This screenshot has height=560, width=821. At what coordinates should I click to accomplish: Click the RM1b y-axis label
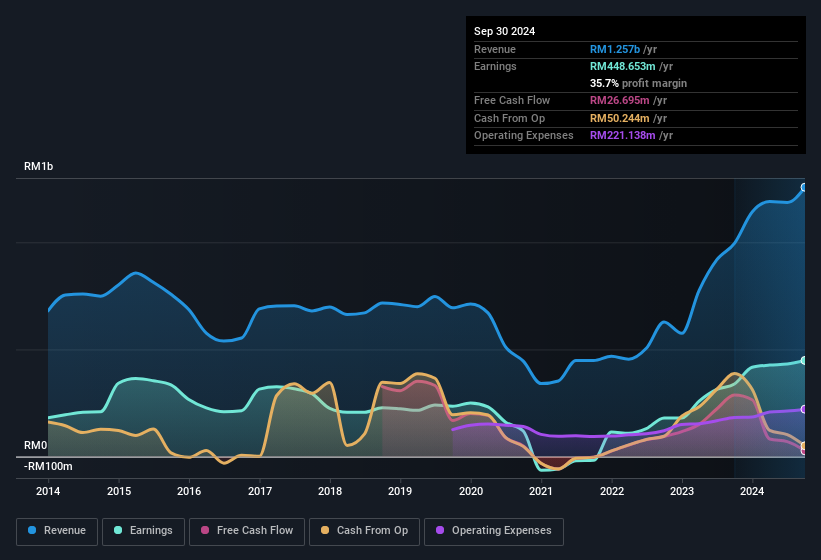click(38, 166)
